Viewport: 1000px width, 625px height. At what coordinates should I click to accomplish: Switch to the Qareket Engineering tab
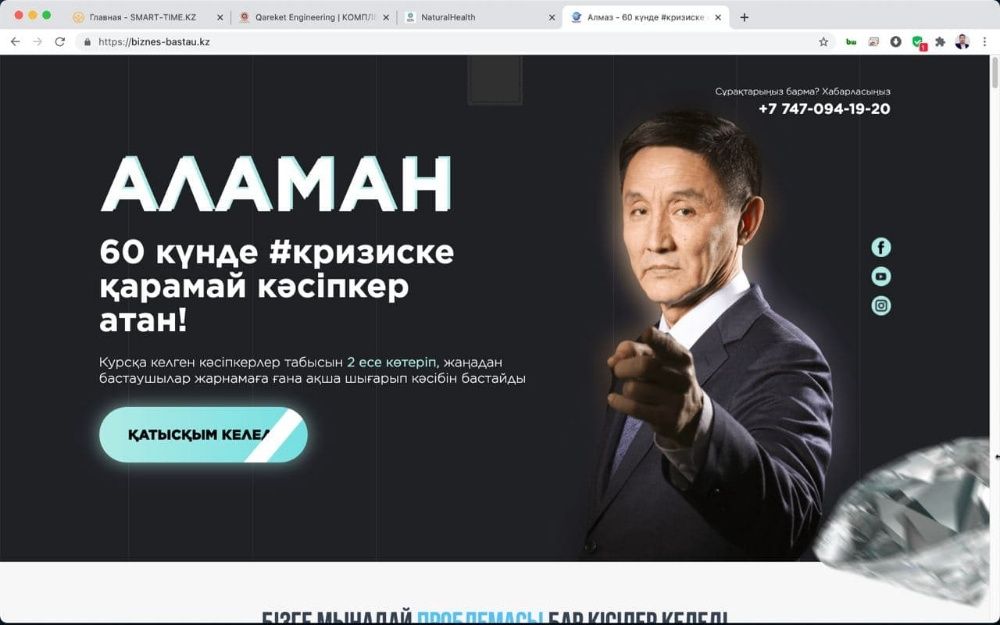312,18
